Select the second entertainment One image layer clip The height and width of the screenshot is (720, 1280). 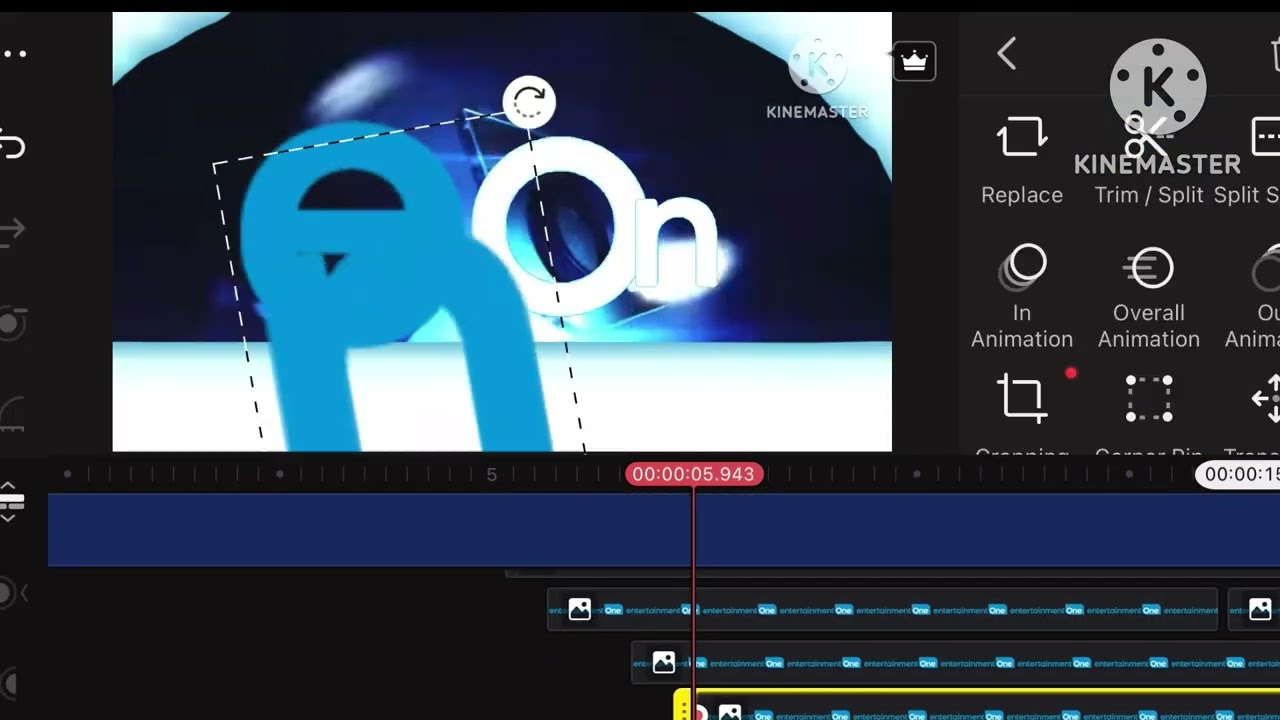955,662
